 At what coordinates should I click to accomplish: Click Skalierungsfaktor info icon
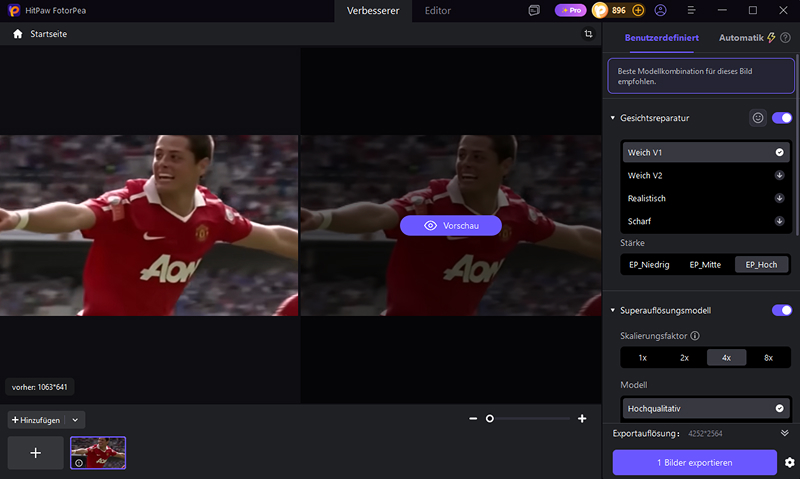pyautogui.click(x=695, y=336)
